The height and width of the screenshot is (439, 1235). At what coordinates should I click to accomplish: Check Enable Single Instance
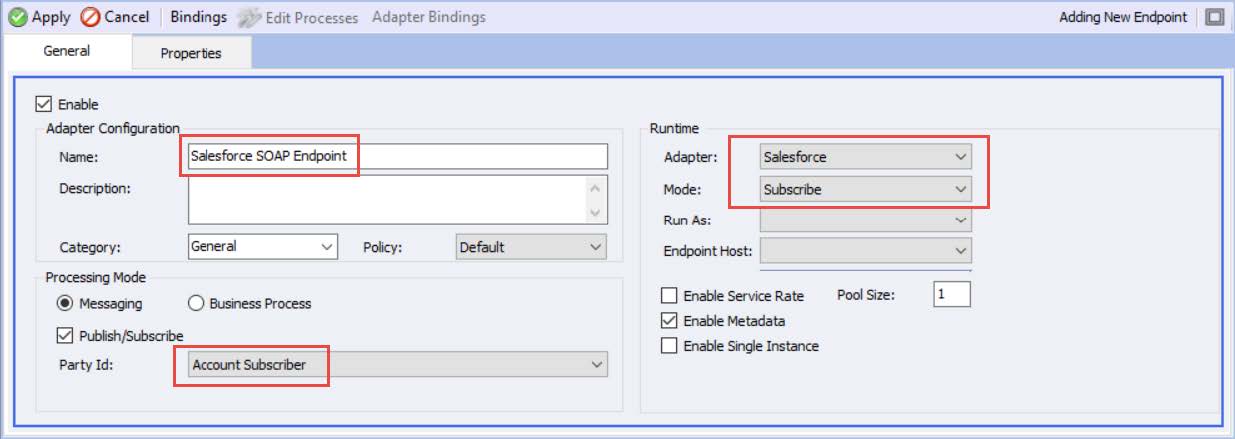pos(669,346)
